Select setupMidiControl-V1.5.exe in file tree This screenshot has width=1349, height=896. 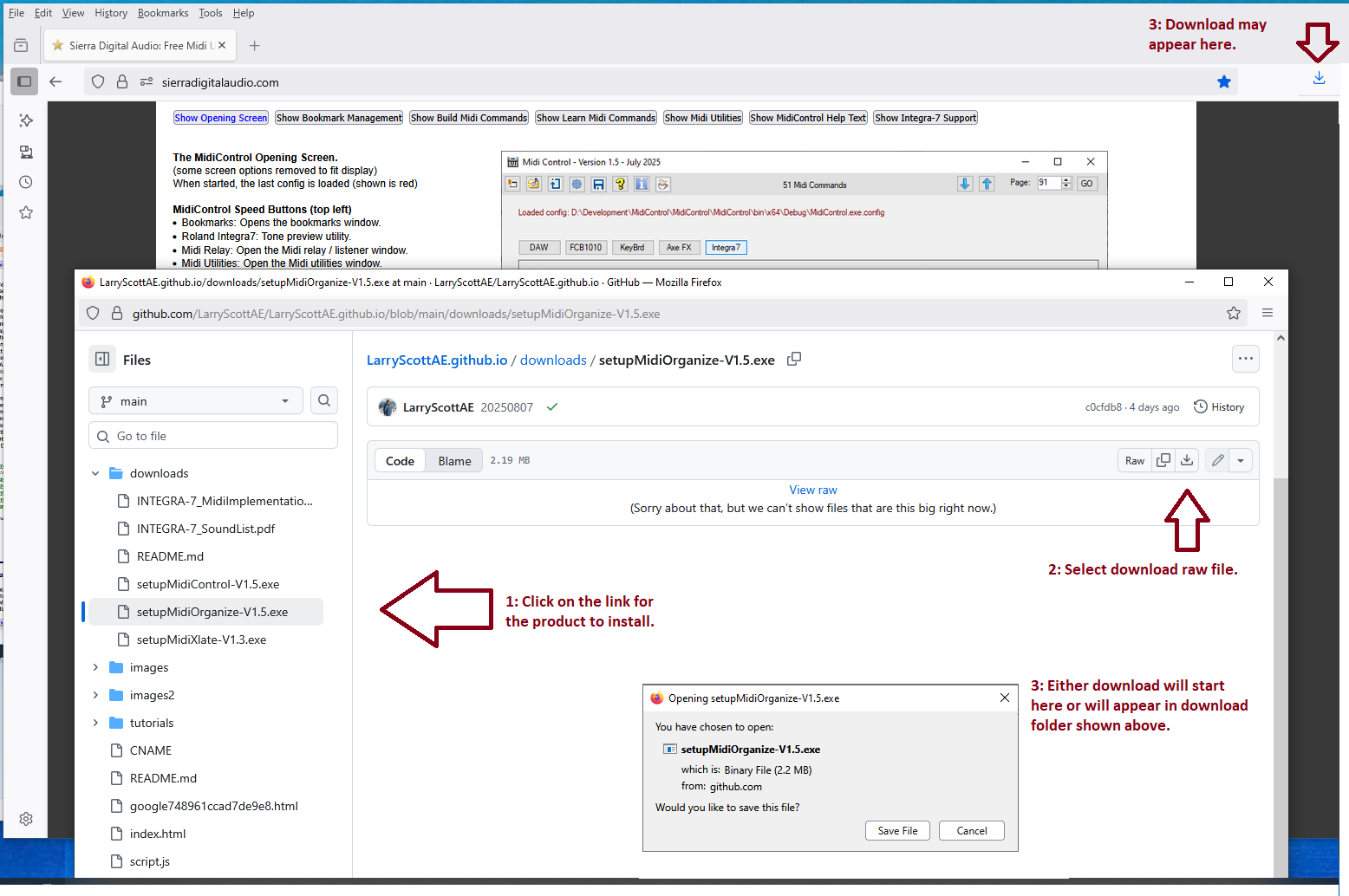pos(208,584)
